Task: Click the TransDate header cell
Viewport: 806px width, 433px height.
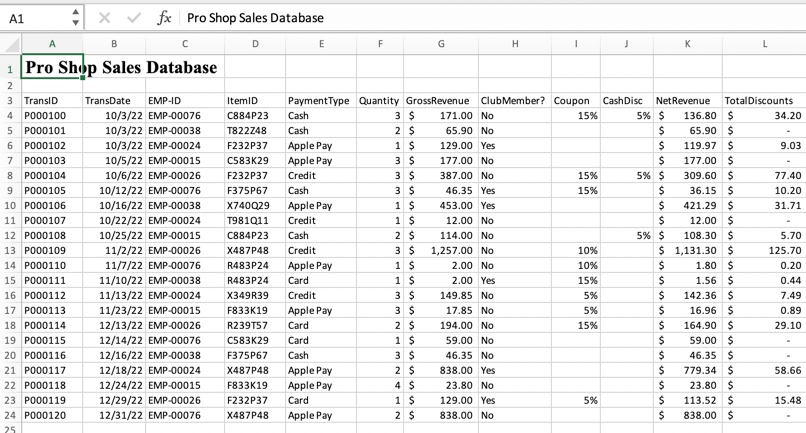Action: click(114, 101)
